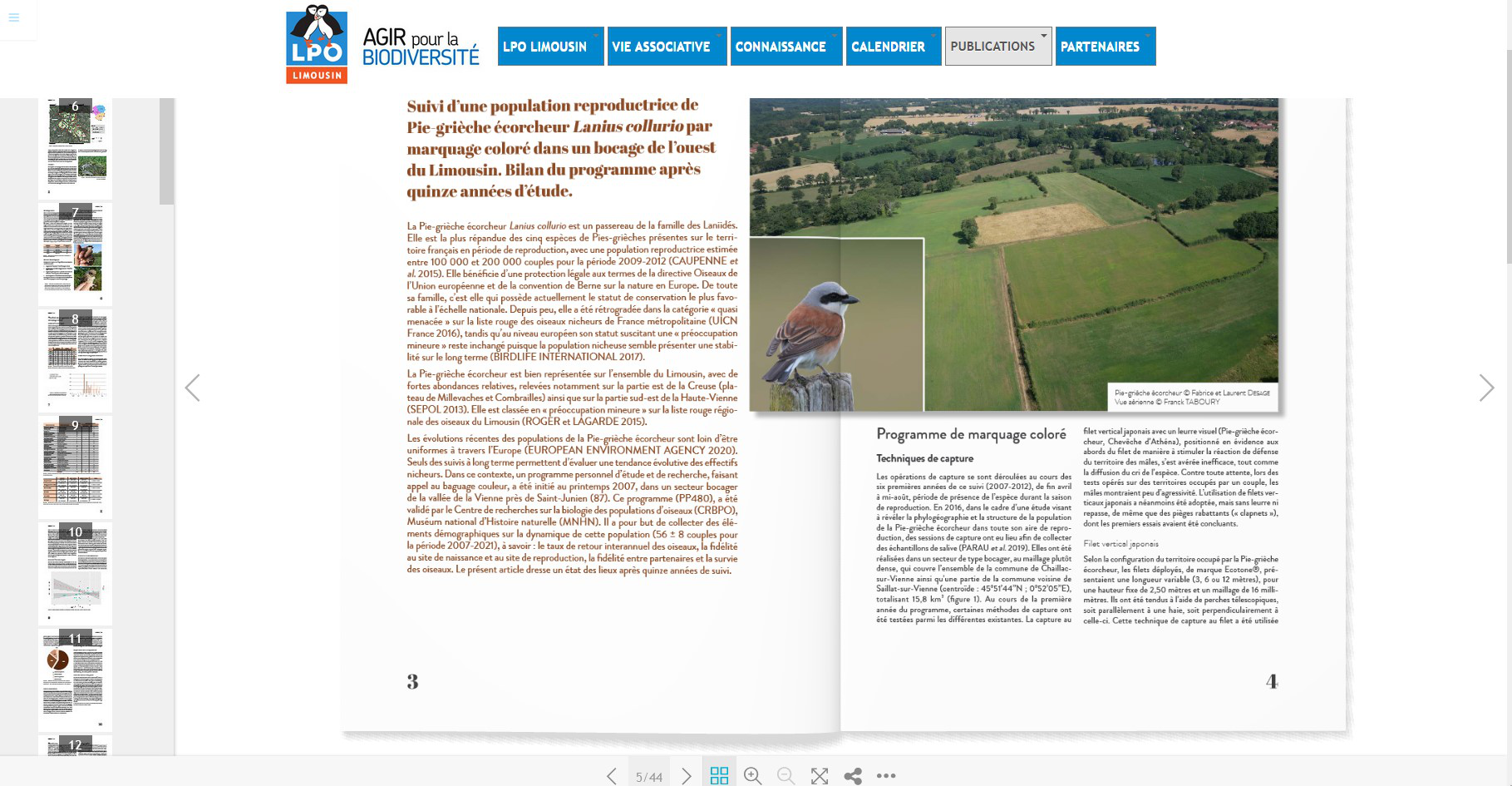Flip to previous page with left arrow
Viewport: 1512px width, 786px height.
click(x=192, y=388)
